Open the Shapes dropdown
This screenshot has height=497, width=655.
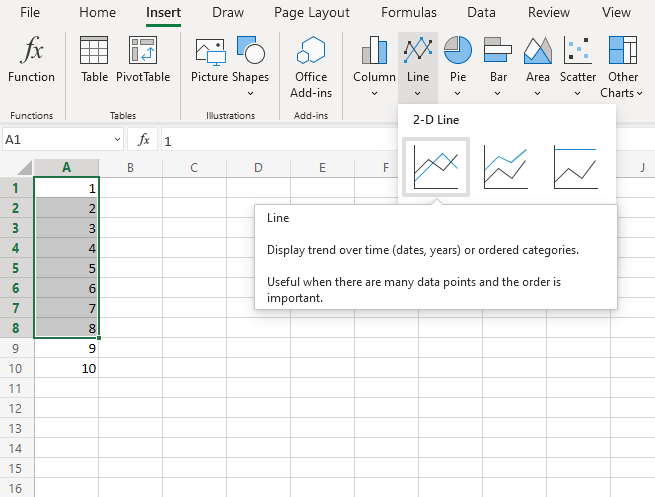tap(250, 60)
